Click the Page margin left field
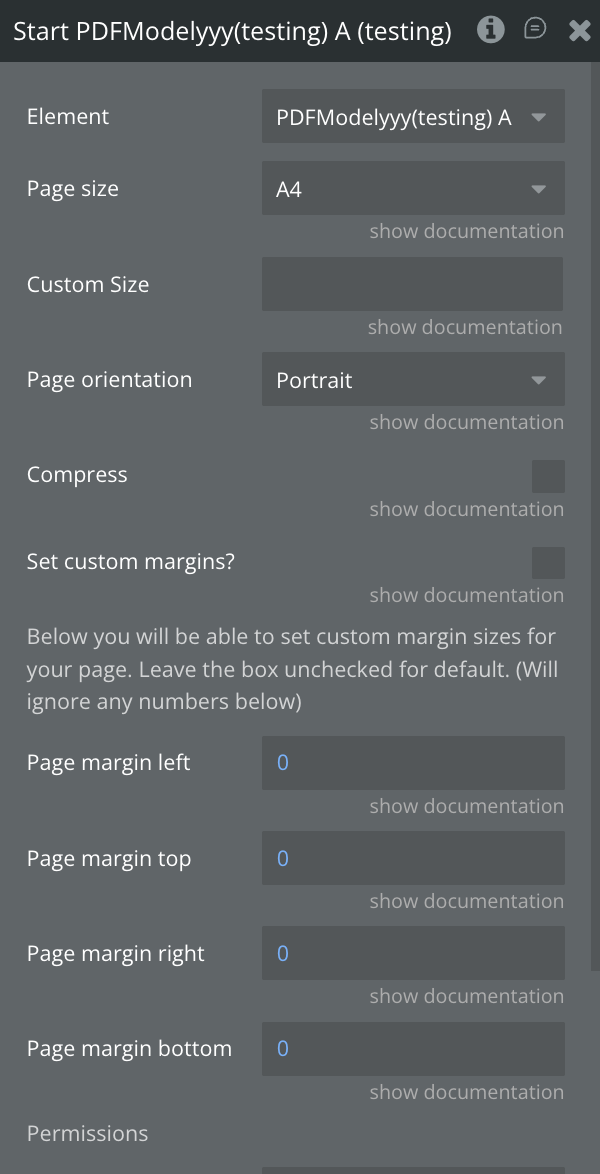This screenshot has width=600, height=1174. tap(413, 763)
